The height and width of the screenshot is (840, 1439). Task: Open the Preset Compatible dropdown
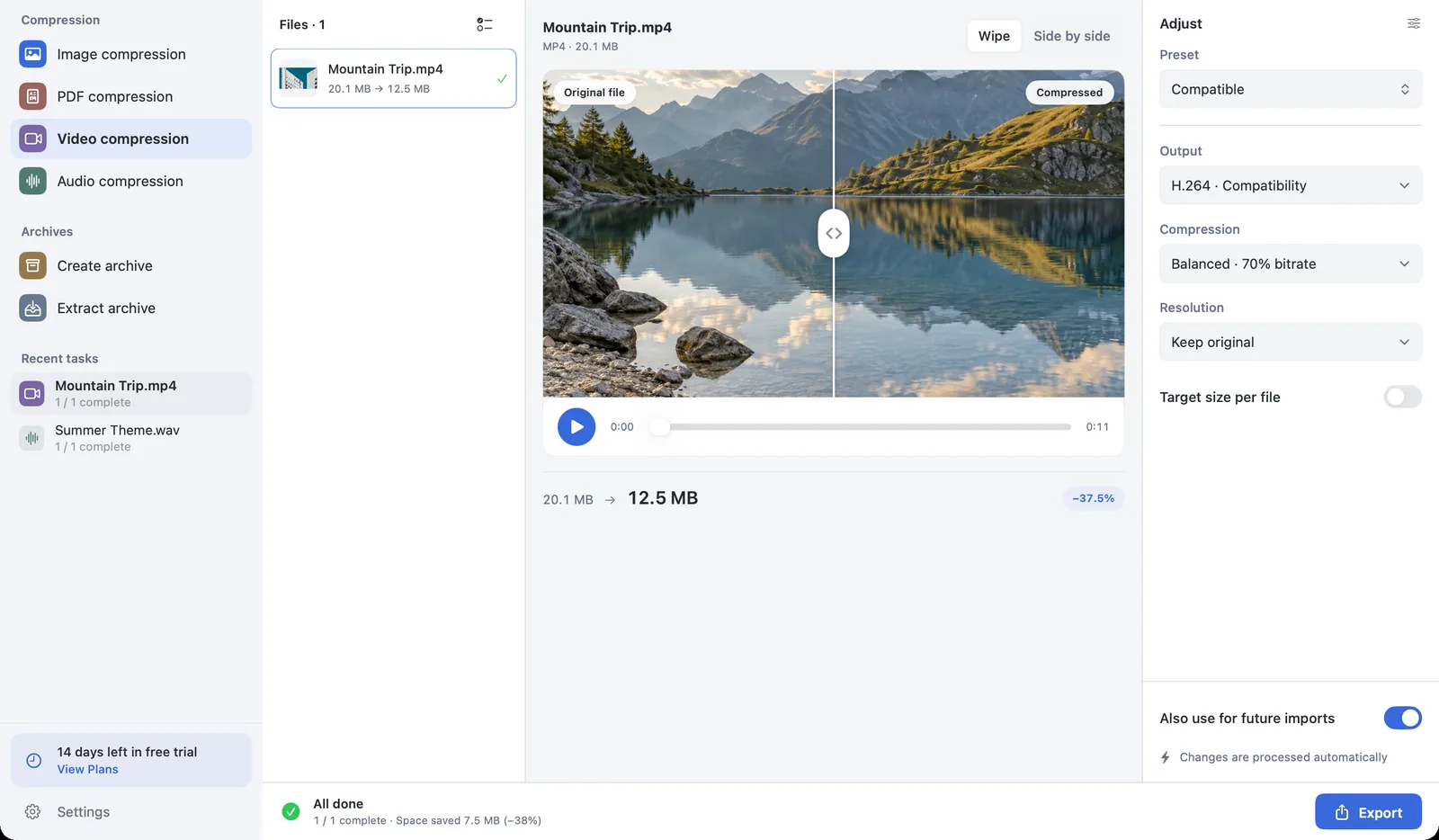(x=1291, y=89)
